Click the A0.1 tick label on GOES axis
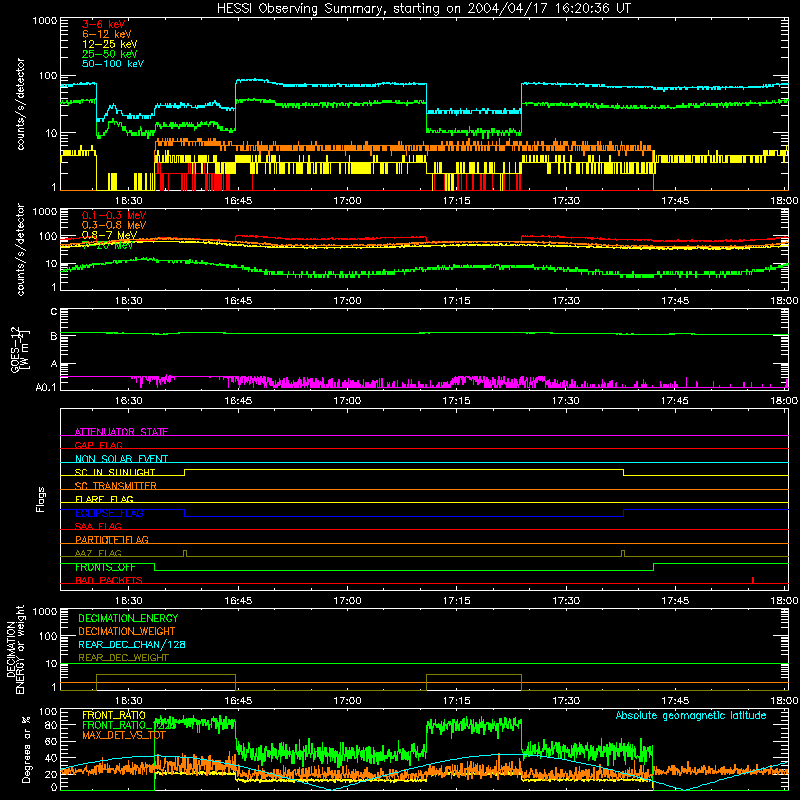 [46, 387]
